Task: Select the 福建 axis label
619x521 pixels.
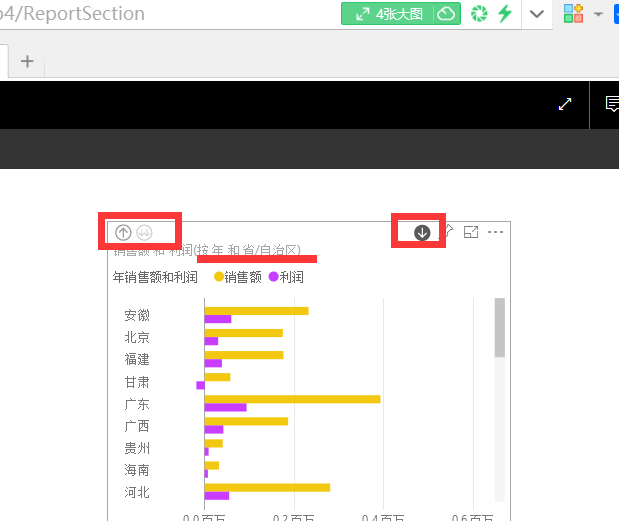Action: (137, 359)
